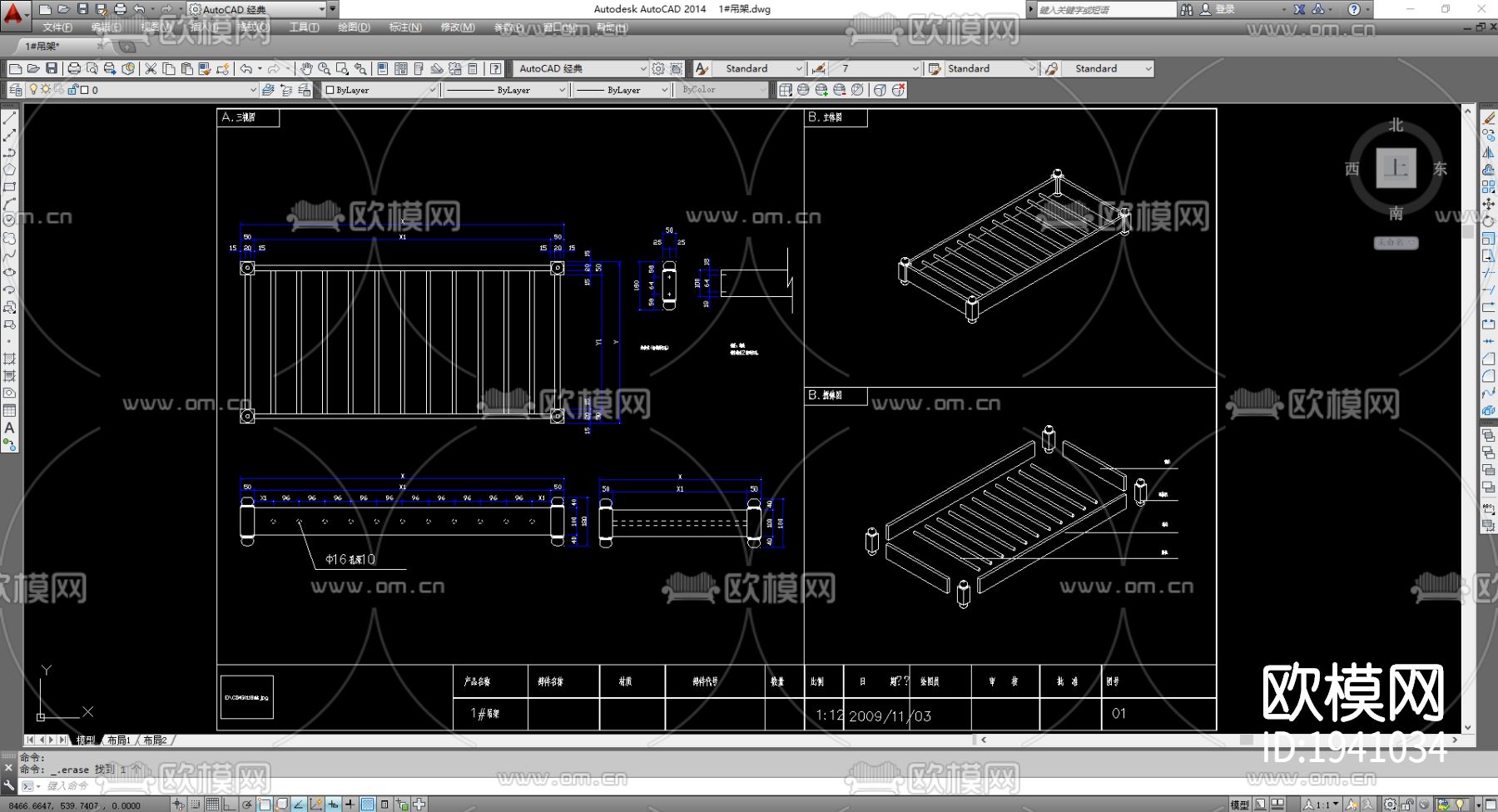Click the 登录 sign-in button
Screen dimensions: 1498x812
1225,9
